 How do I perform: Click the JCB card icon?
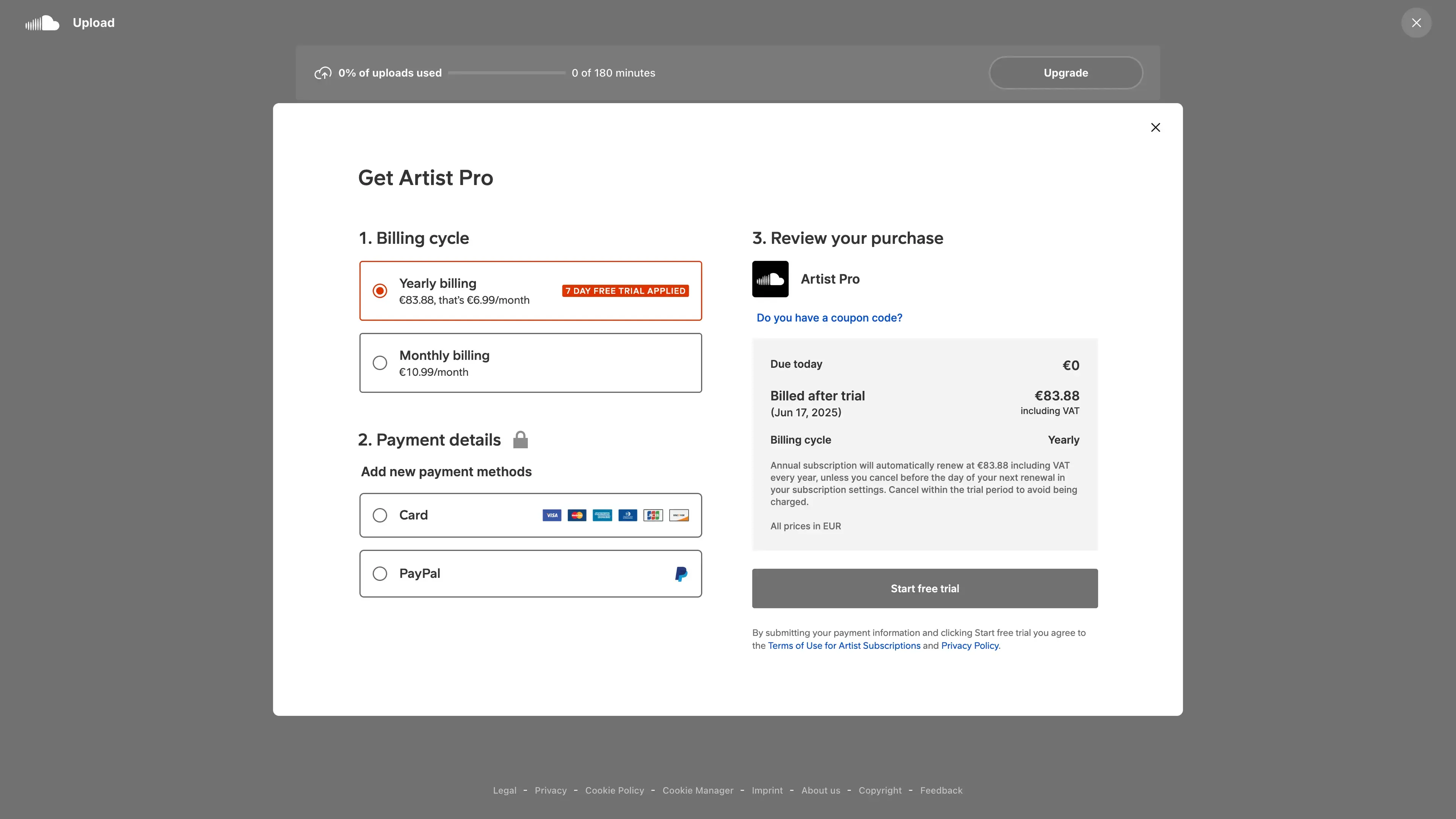653,515
